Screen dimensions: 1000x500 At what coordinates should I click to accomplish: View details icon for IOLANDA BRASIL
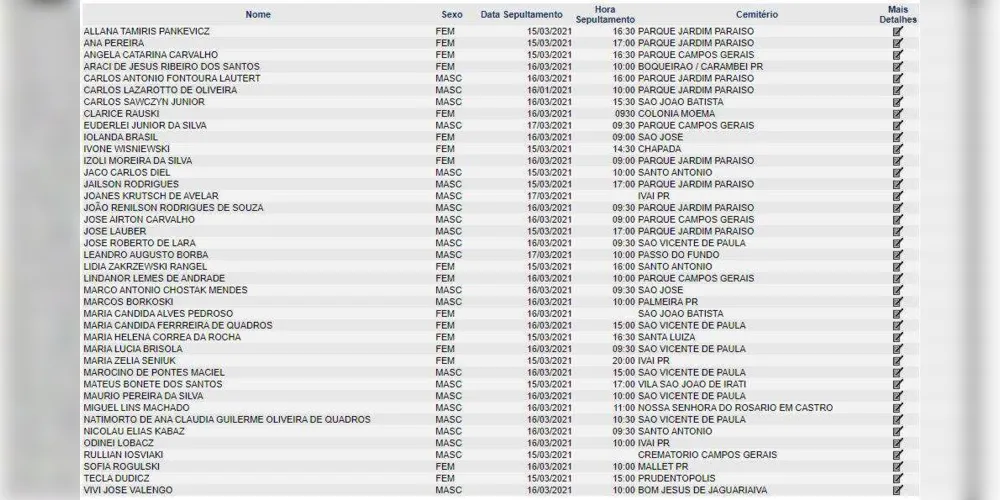pyautogui.click(x=898, y=137)
